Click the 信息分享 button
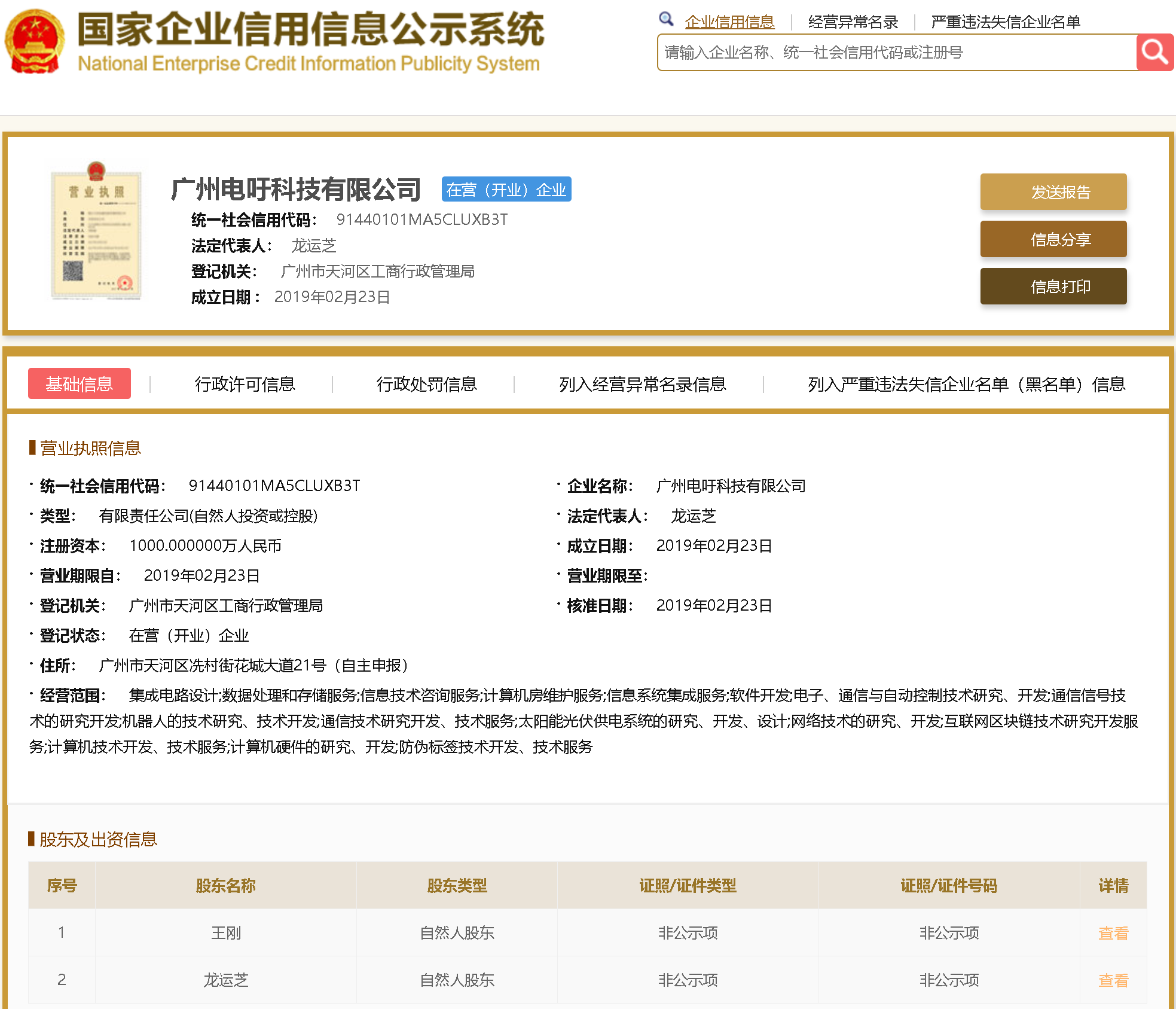 1053,239
